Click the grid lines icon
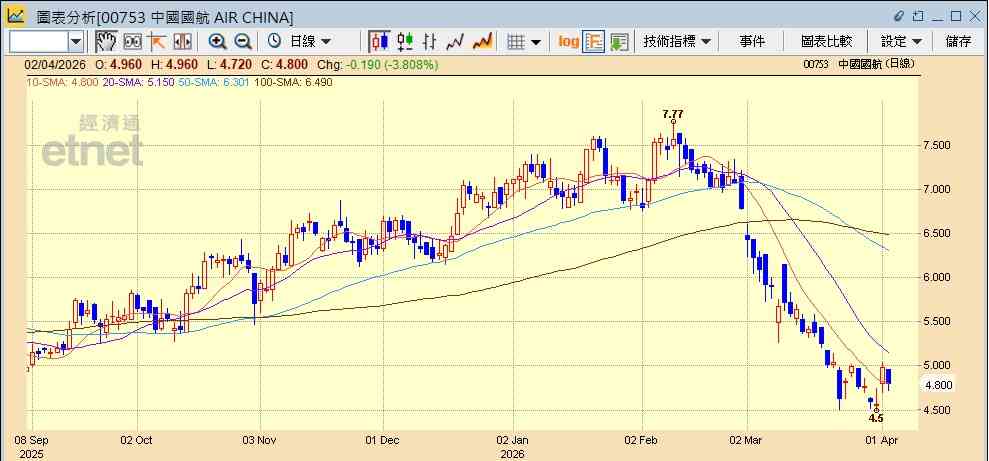The width and height of the screenshot is (989, 461). (517, 42)
